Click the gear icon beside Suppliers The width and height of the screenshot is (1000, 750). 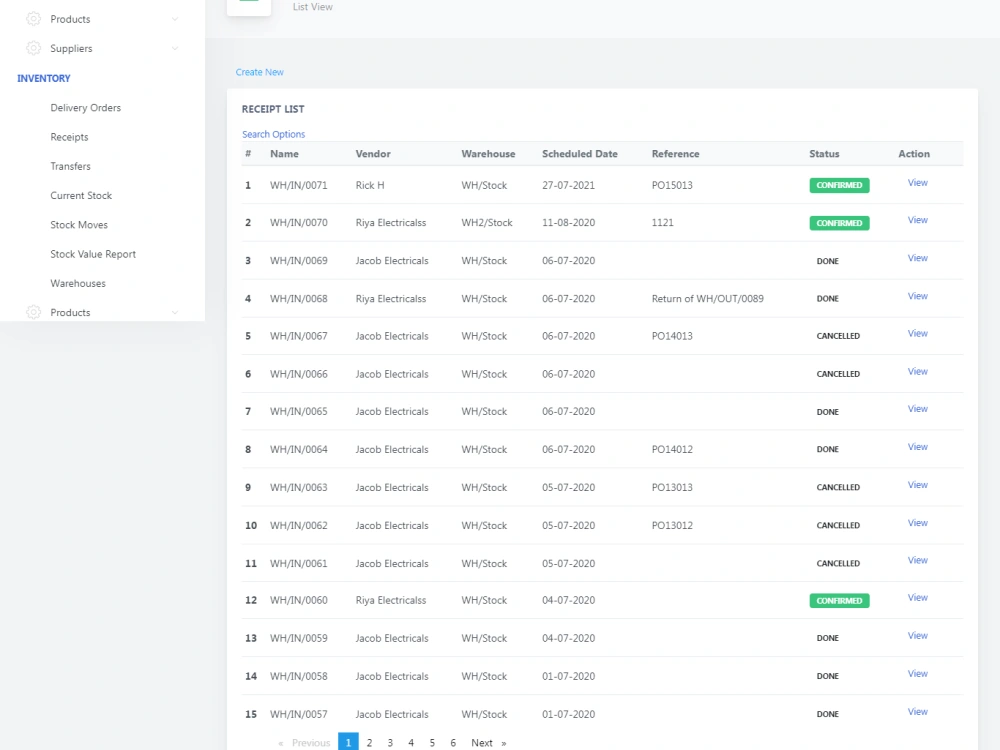tap(34, 48)
